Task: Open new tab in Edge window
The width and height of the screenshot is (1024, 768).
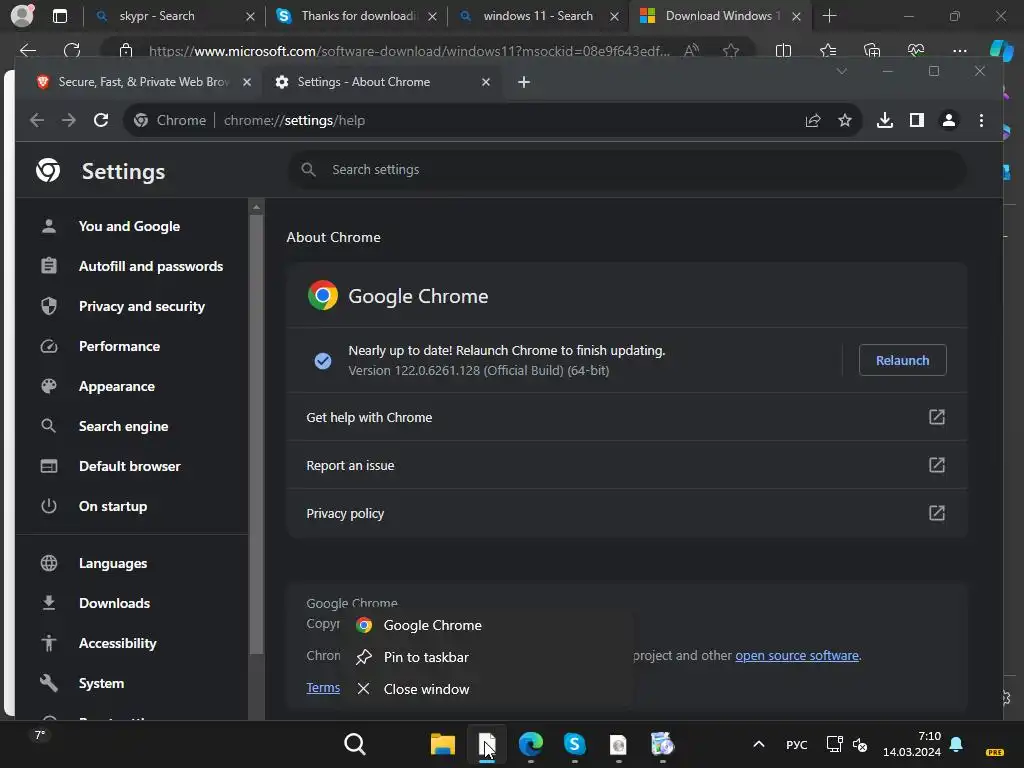Action: tap(829, 16)
